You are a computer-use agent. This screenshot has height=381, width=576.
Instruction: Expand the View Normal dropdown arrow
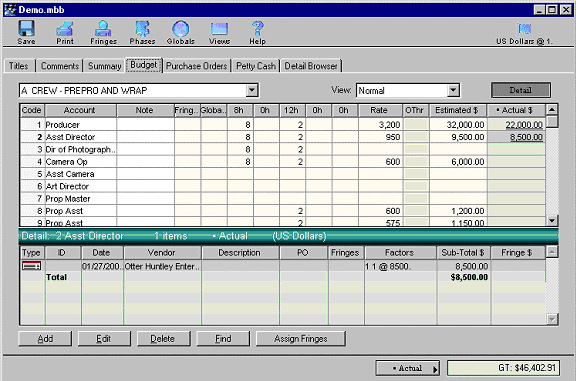pyautogui.click(x=453, y=90)
